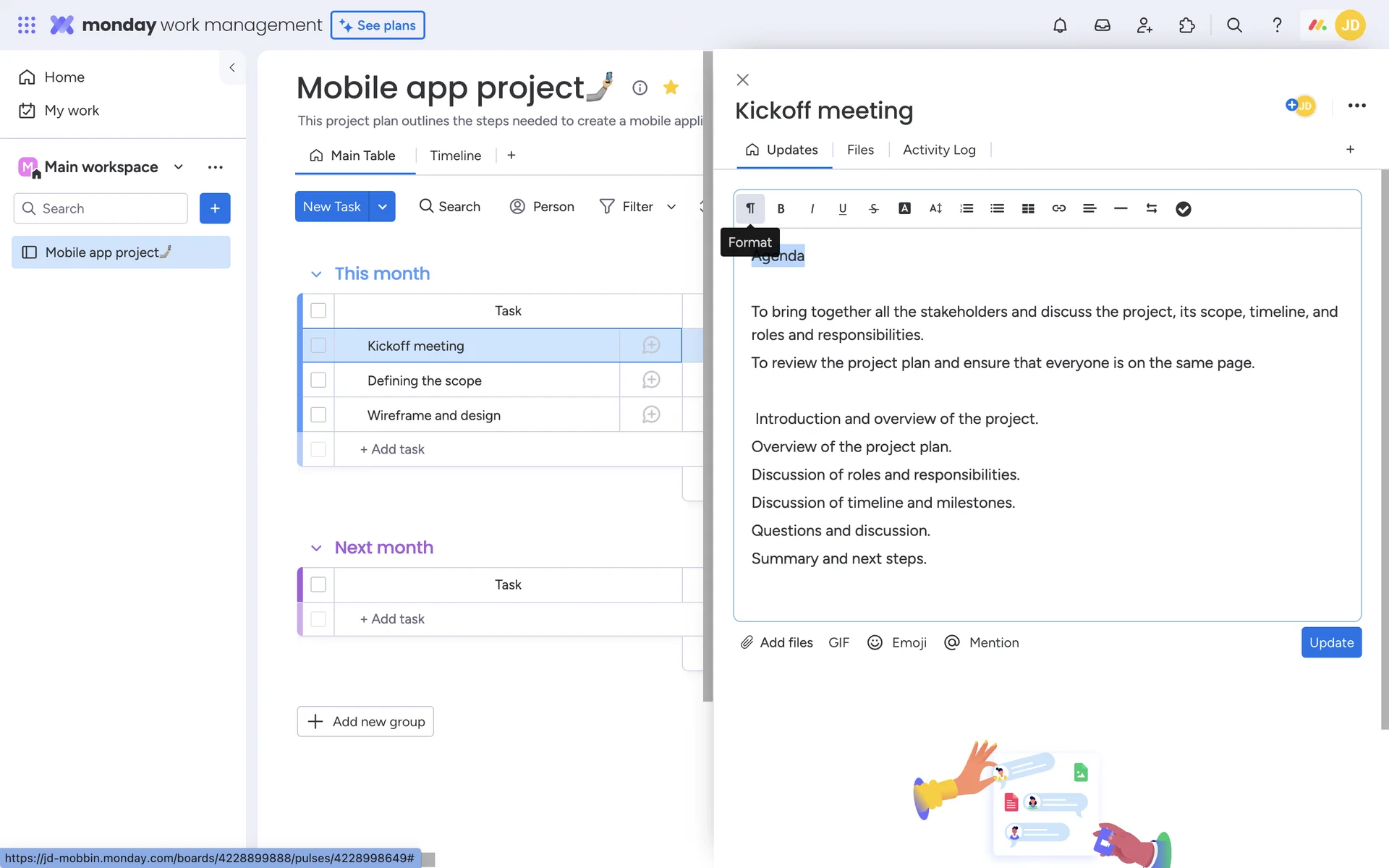Viewport: 1389px width, 868px height.
Task: Select the Defining the scope checkbox
Action: tap(318, 380)
